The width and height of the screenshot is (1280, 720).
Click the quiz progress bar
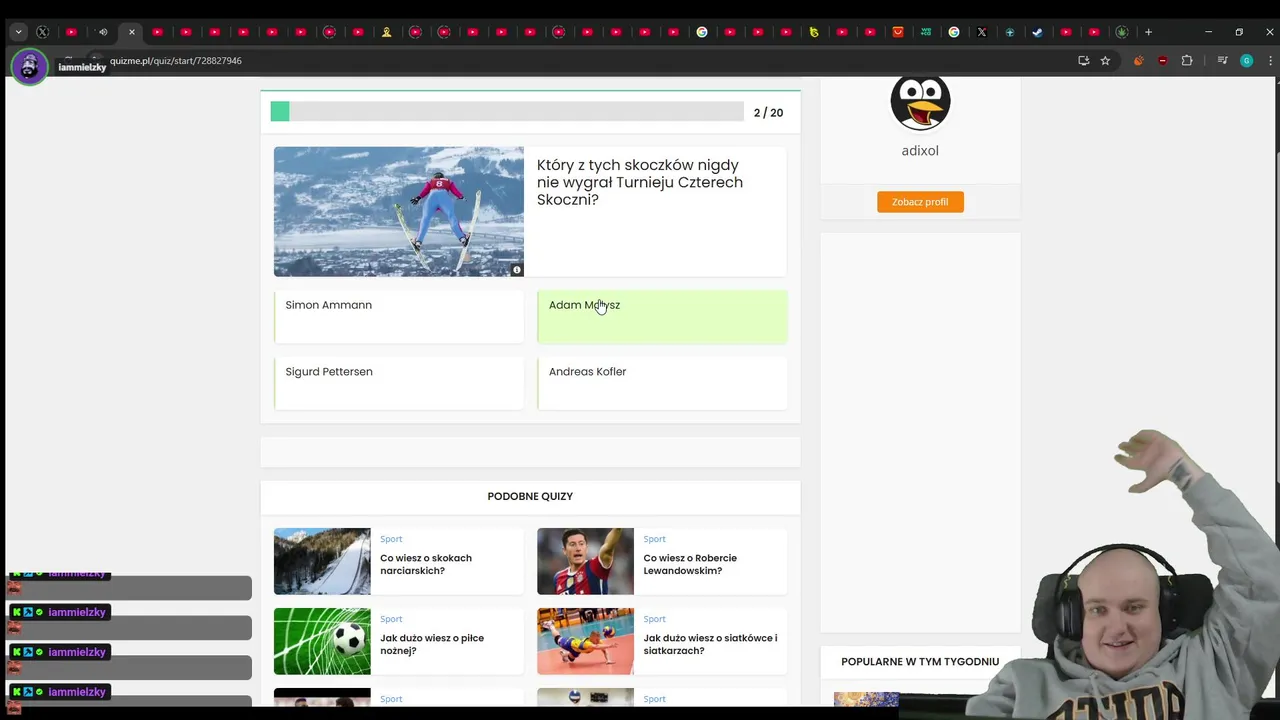tap(507, 112)
